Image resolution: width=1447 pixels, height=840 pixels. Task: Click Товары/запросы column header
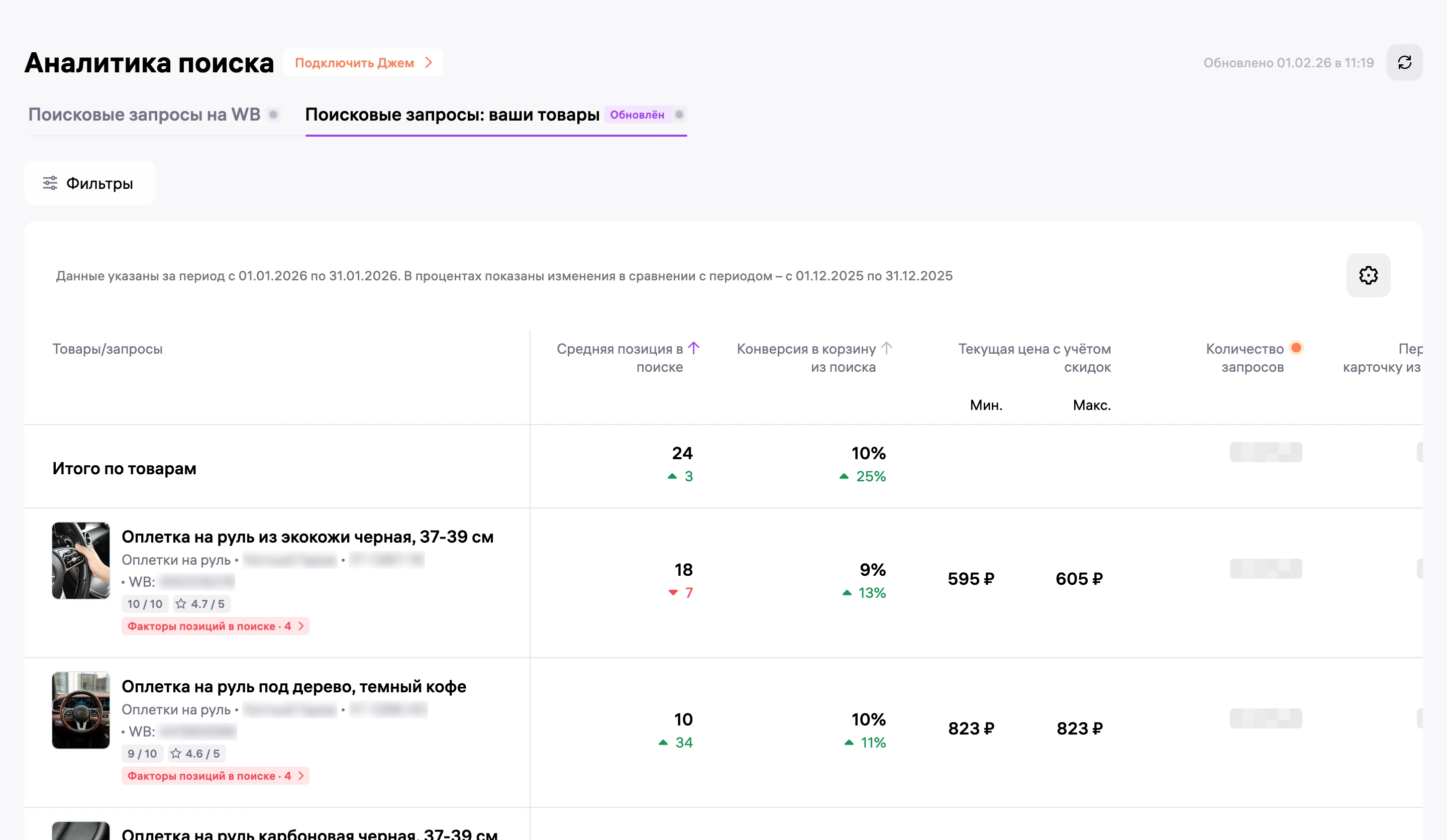[x=108, y=349]
